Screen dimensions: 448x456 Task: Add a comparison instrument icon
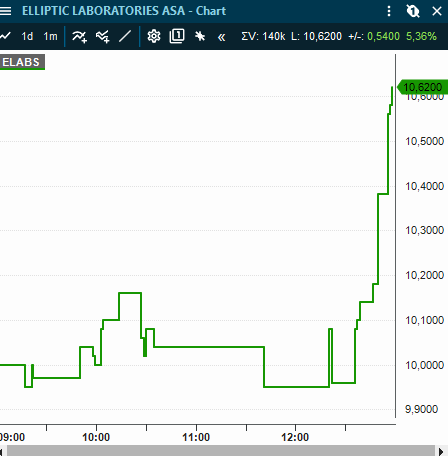pyautogui.click(x=103, y=36)
